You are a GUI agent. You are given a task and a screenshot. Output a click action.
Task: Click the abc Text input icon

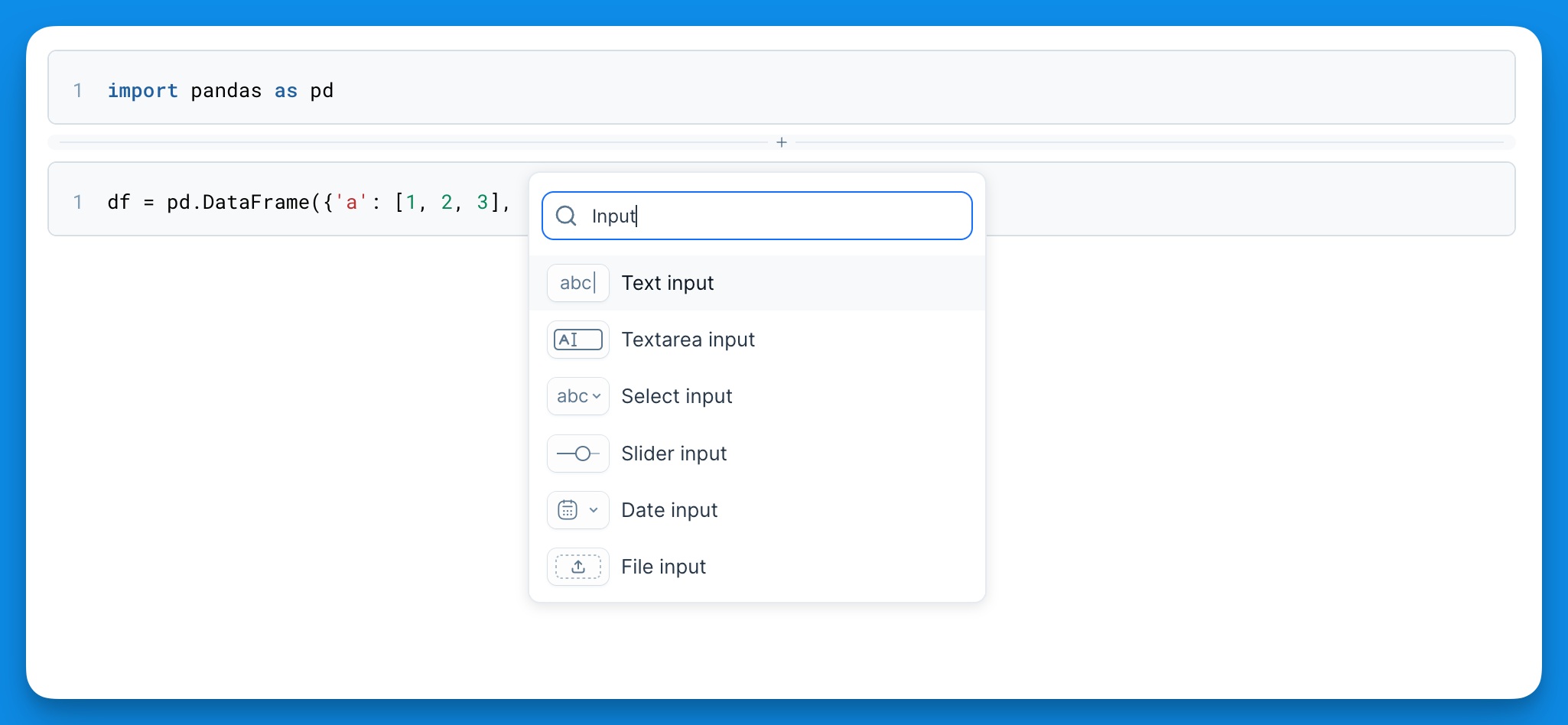(578, 283)
